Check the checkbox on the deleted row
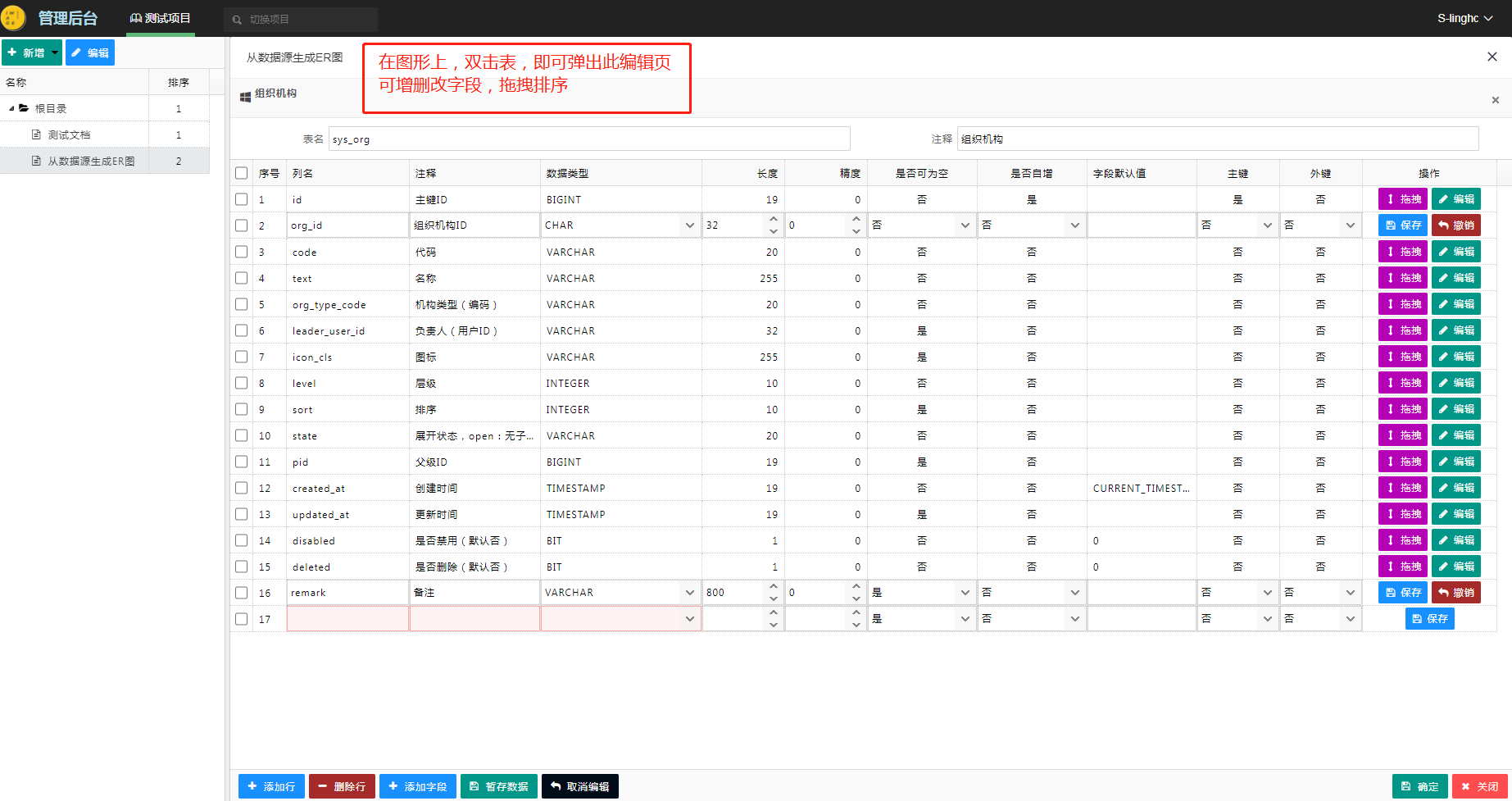 click(x=241, y=566)
